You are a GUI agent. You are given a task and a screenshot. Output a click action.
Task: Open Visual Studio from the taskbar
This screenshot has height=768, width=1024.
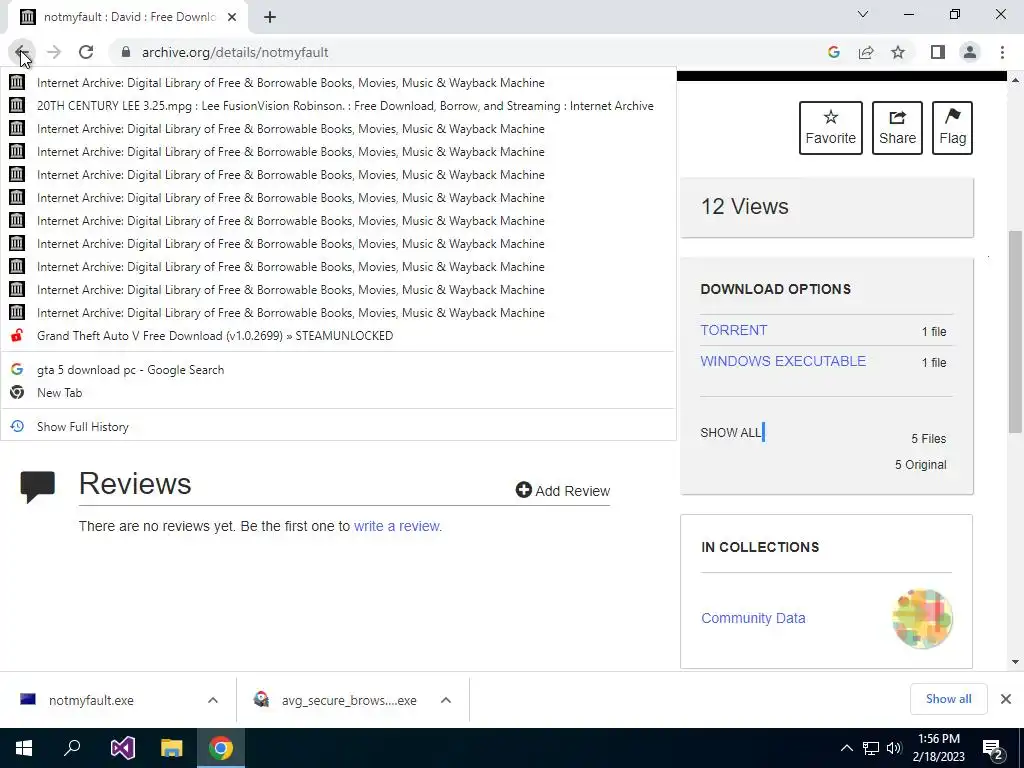tap(122, 748)
